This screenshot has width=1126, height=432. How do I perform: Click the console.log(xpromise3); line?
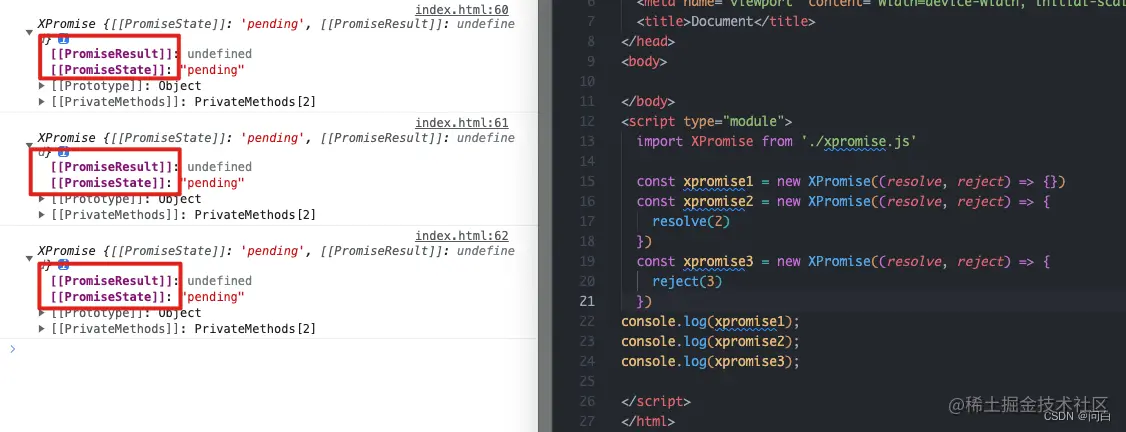(709, 361)
